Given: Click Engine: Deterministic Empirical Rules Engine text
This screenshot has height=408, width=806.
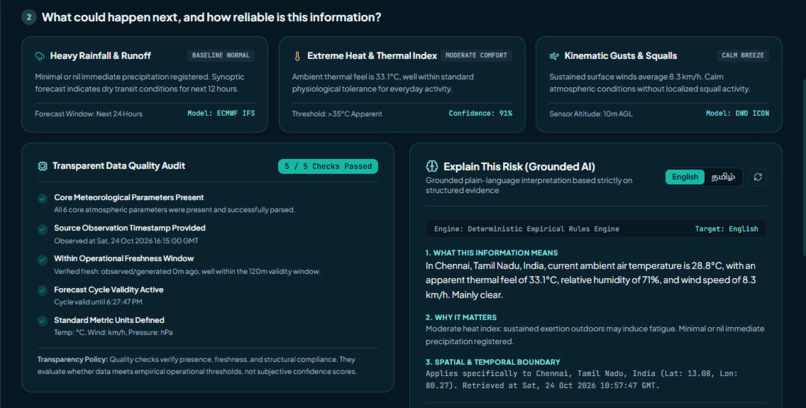Looking at the screenshot, I should pyautogui.click(x=526, y=229).
